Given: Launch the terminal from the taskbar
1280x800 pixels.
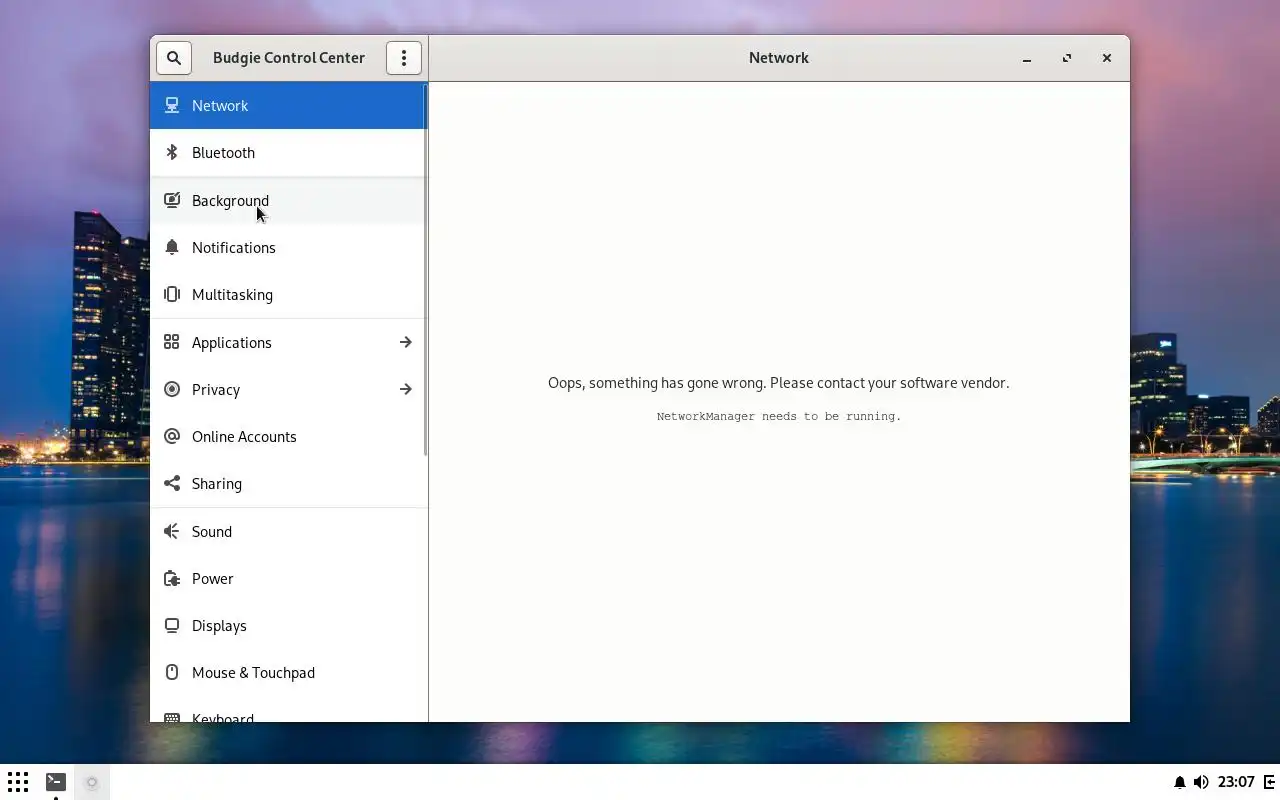Looking at the screenshot, I should [56, 782].
